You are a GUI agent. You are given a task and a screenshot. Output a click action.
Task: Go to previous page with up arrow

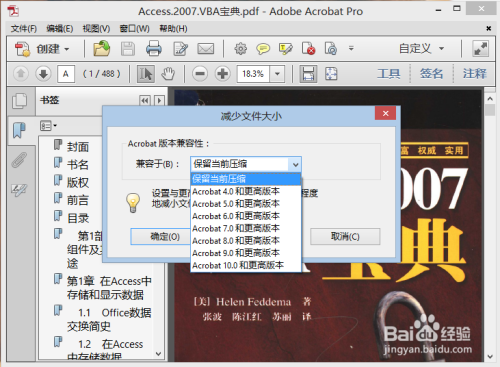(x=21, y=73)
